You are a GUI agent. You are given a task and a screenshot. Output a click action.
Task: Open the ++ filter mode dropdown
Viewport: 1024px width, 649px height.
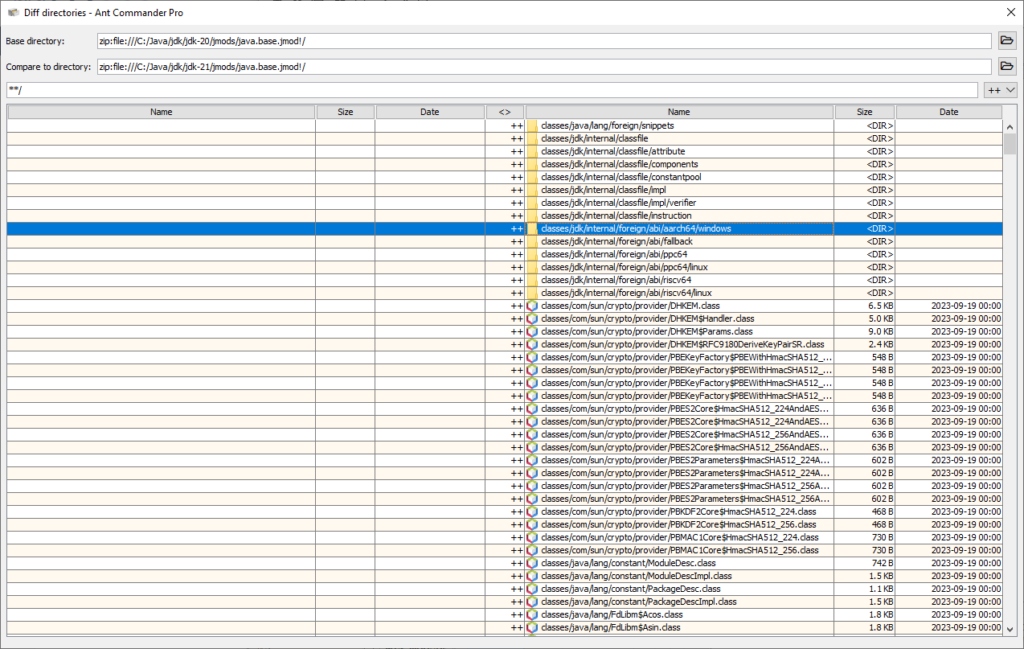click(x=1000, y=90)
